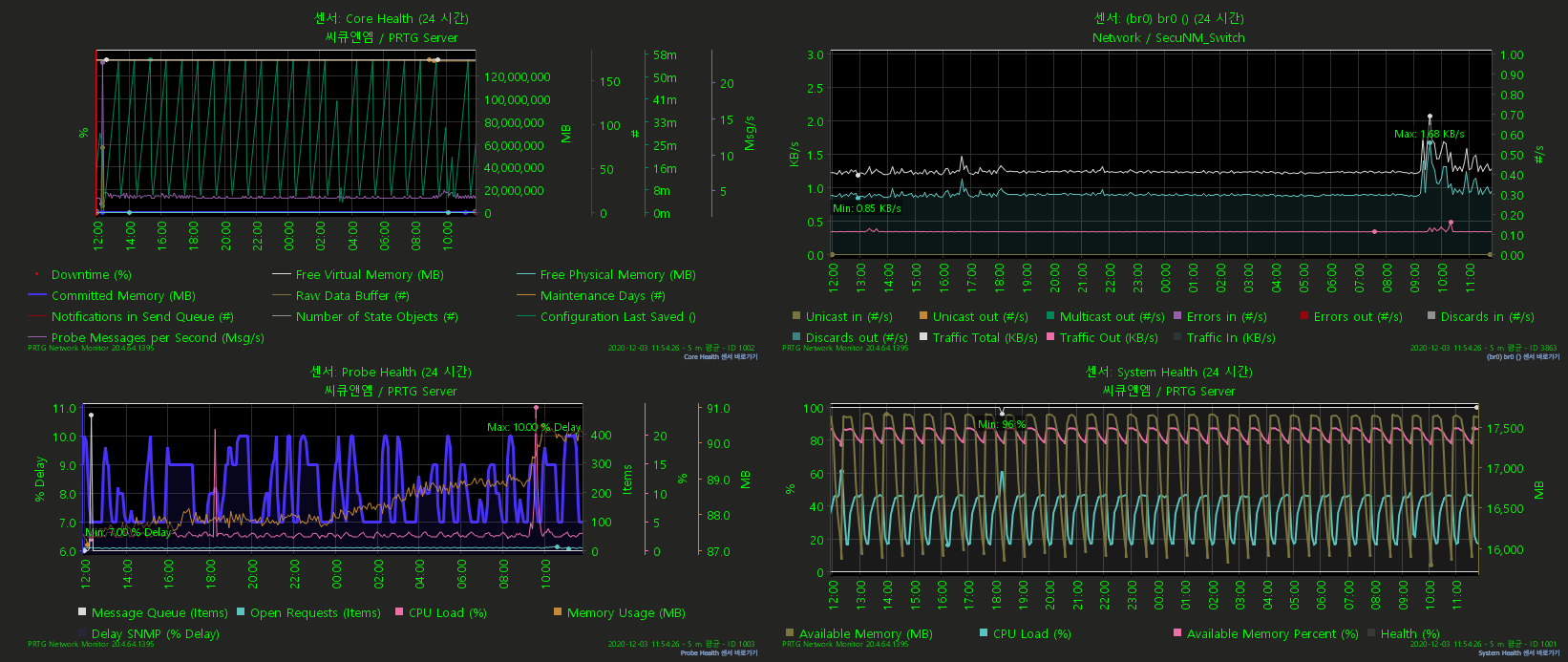
Task: Click the Discards in gray color swatch
Action: (1431, 316)
